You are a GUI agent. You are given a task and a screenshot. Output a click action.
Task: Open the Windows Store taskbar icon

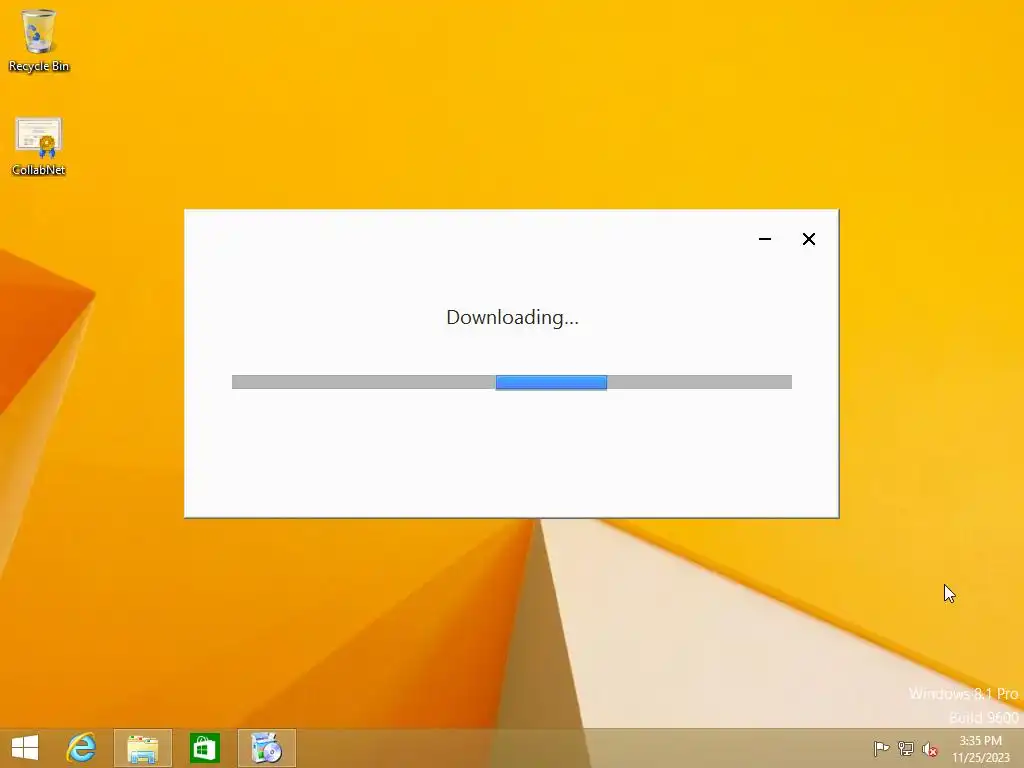204,748
